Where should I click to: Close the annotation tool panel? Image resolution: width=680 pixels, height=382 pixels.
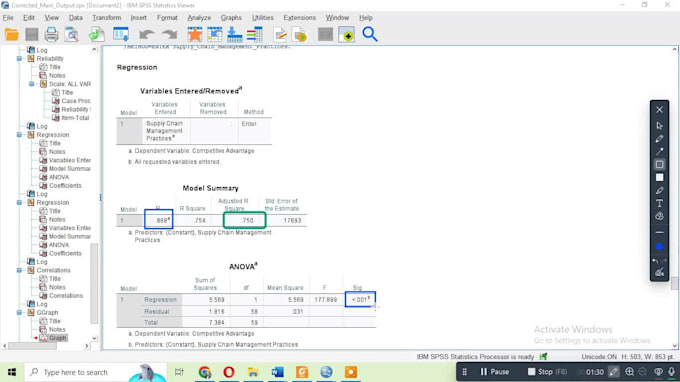pyautogui.click(x=659, y=110)
